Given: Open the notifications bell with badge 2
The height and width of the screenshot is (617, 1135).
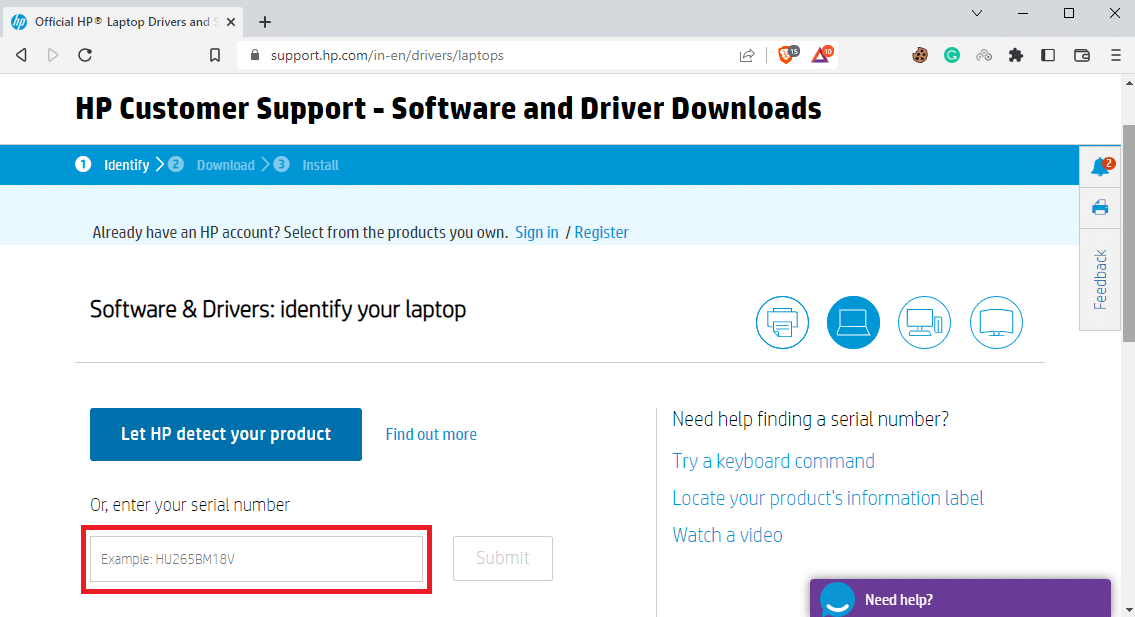Looking at the screenshot, I should pos(1100,165).
